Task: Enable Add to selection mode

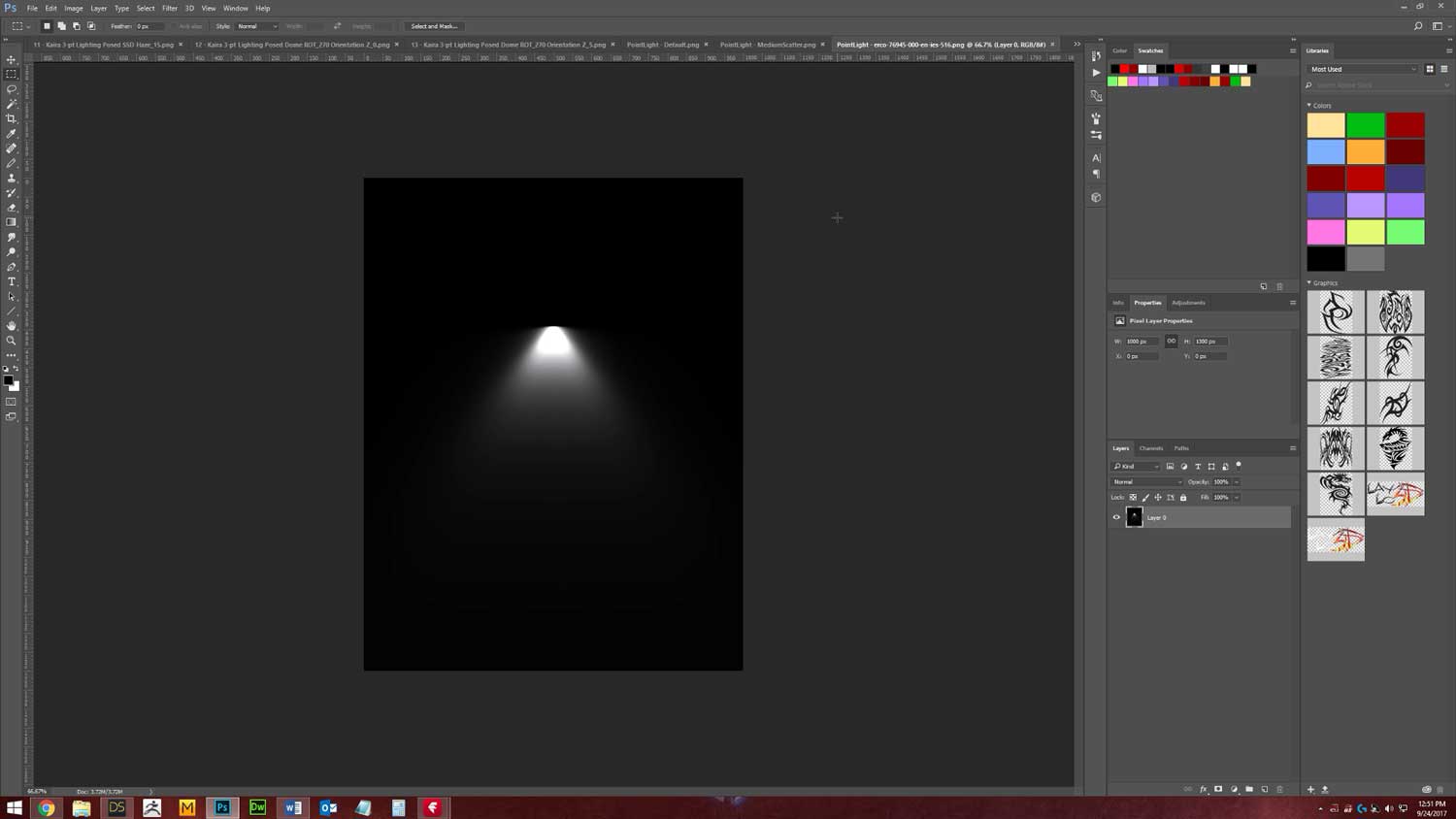Action: (x=61, y=26)
